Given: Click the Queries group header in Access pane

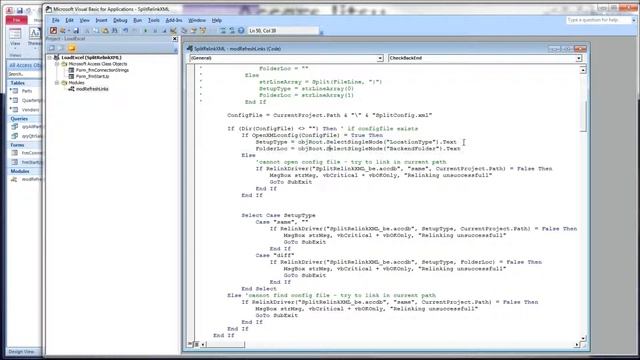Looking at the screenshot, I should [24, 119].
